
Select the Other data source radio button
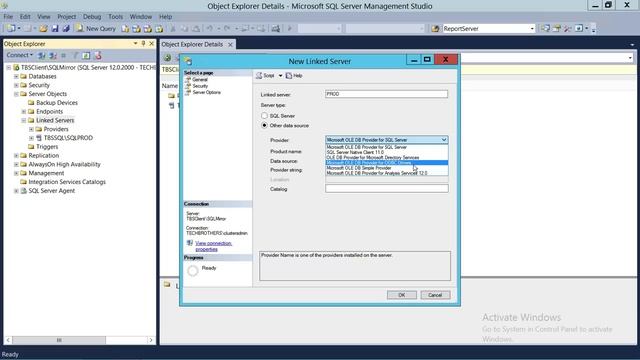point(264,125)
